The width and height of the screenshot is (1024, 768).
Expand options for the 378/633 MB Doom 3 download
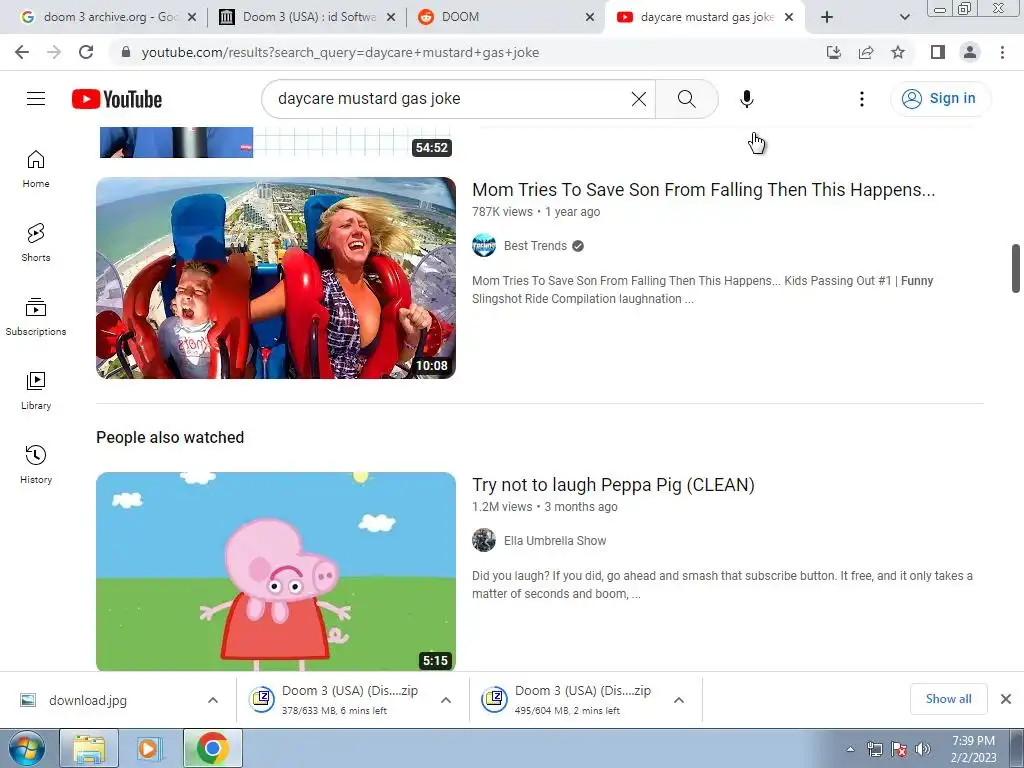pyautogui.click(x=446, y=700)
